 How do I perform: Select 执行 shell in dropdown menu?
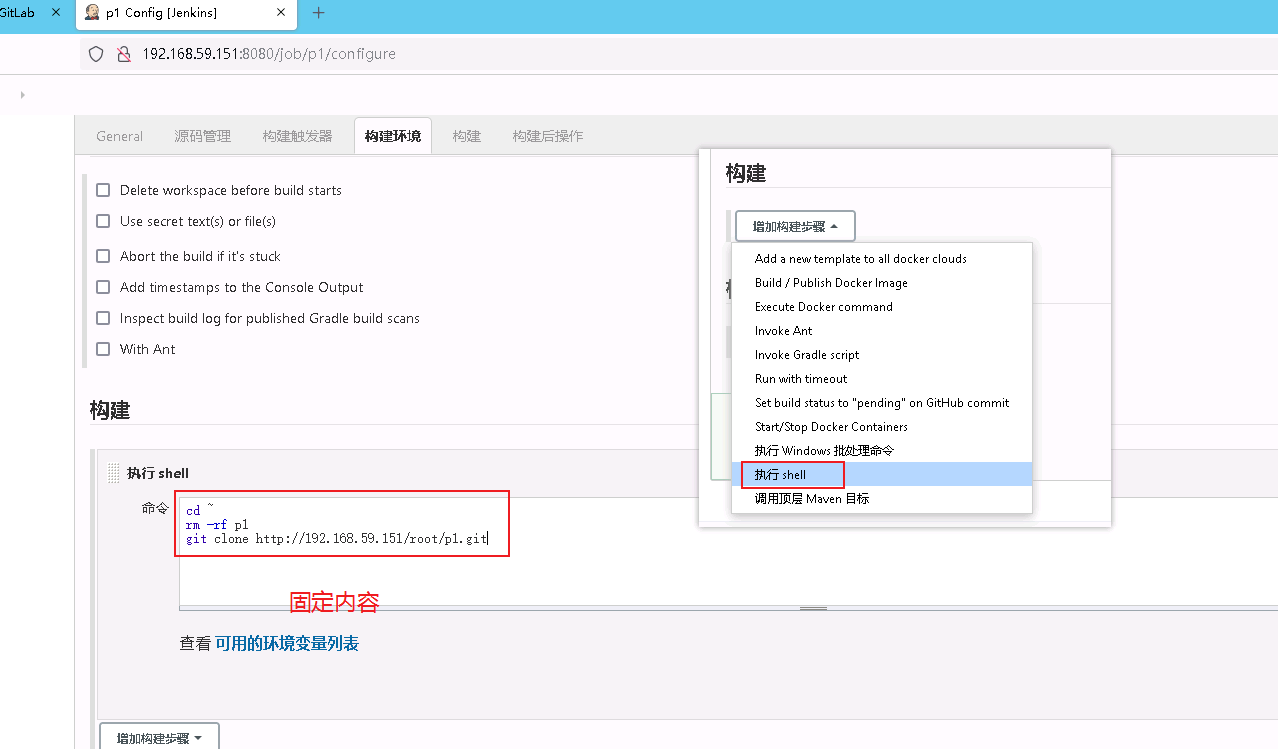(x=882, y=475)
